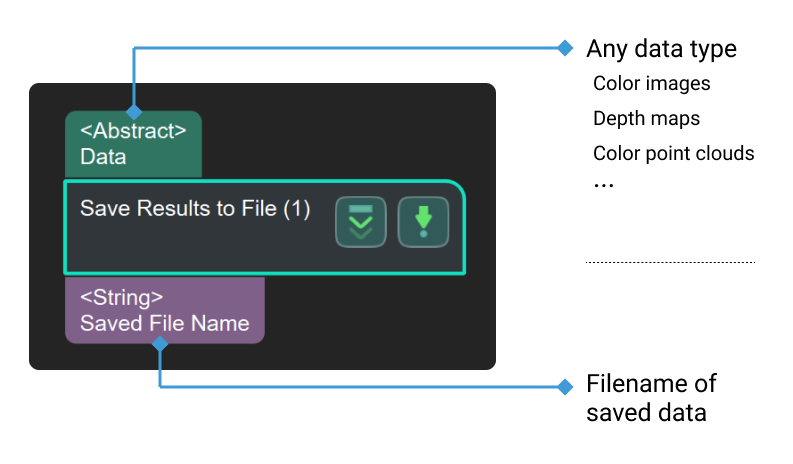
Task: Click the green down-arrow single run icon
Action: (x=423, y=222)
